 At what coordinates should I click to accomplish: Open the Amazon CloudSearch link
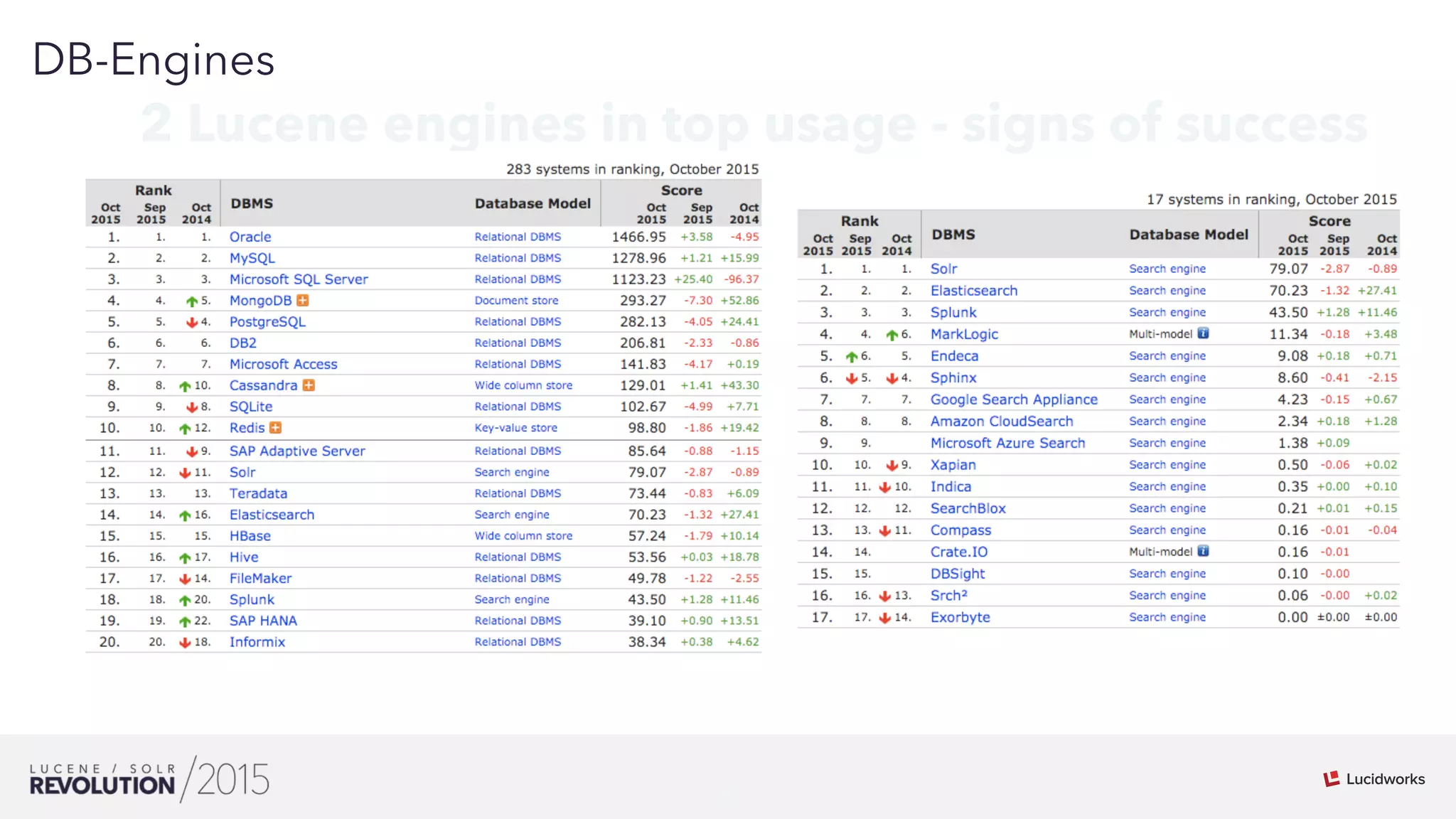[x=1002, y=422]
